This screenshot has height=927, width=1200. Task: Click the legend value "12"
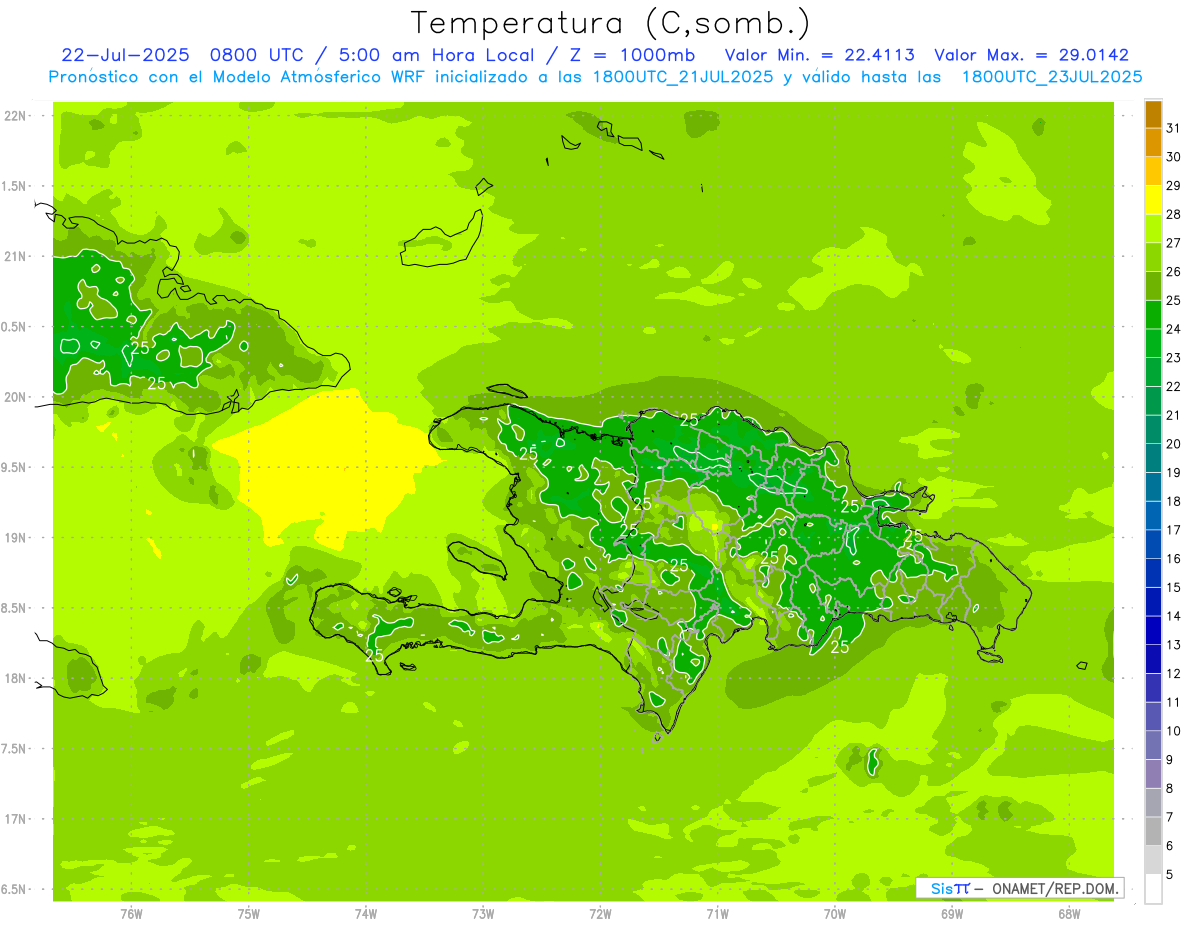(1174, 673)
